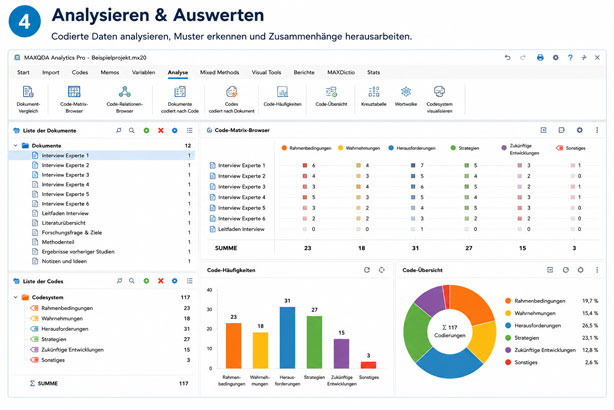Image resolution: width=614 pixels, height=410 pixels.
Task: Open the Dokument-Vergleich tool
Action: tap(28, 99)
